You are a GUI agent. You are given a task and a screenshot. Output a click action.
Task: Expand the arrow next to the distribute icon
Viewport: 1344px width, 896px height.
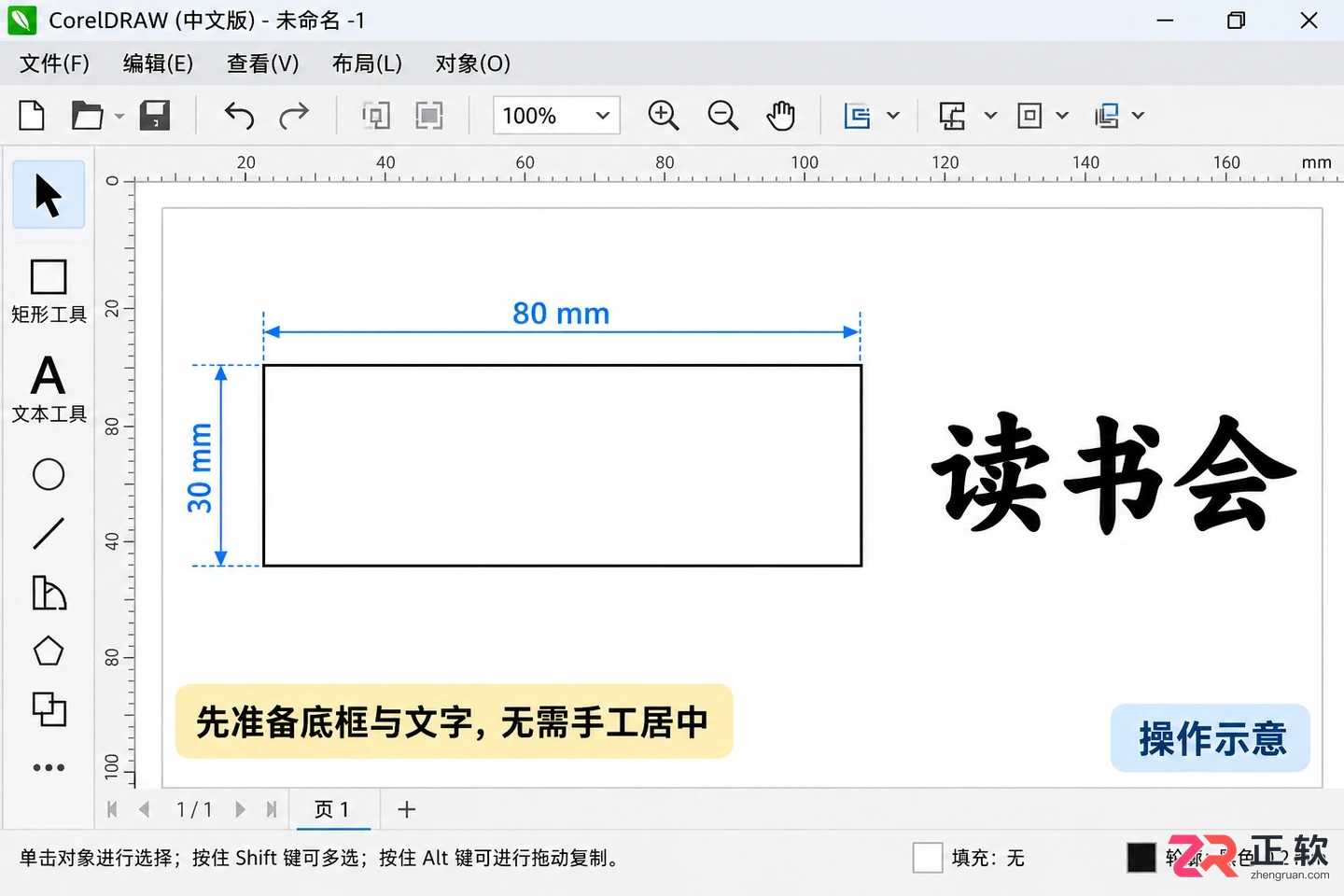pos(991,116)
